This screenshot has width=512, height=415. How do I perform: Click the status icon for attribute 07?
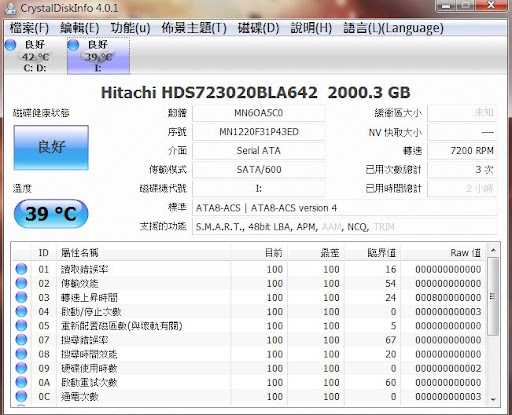21,340
